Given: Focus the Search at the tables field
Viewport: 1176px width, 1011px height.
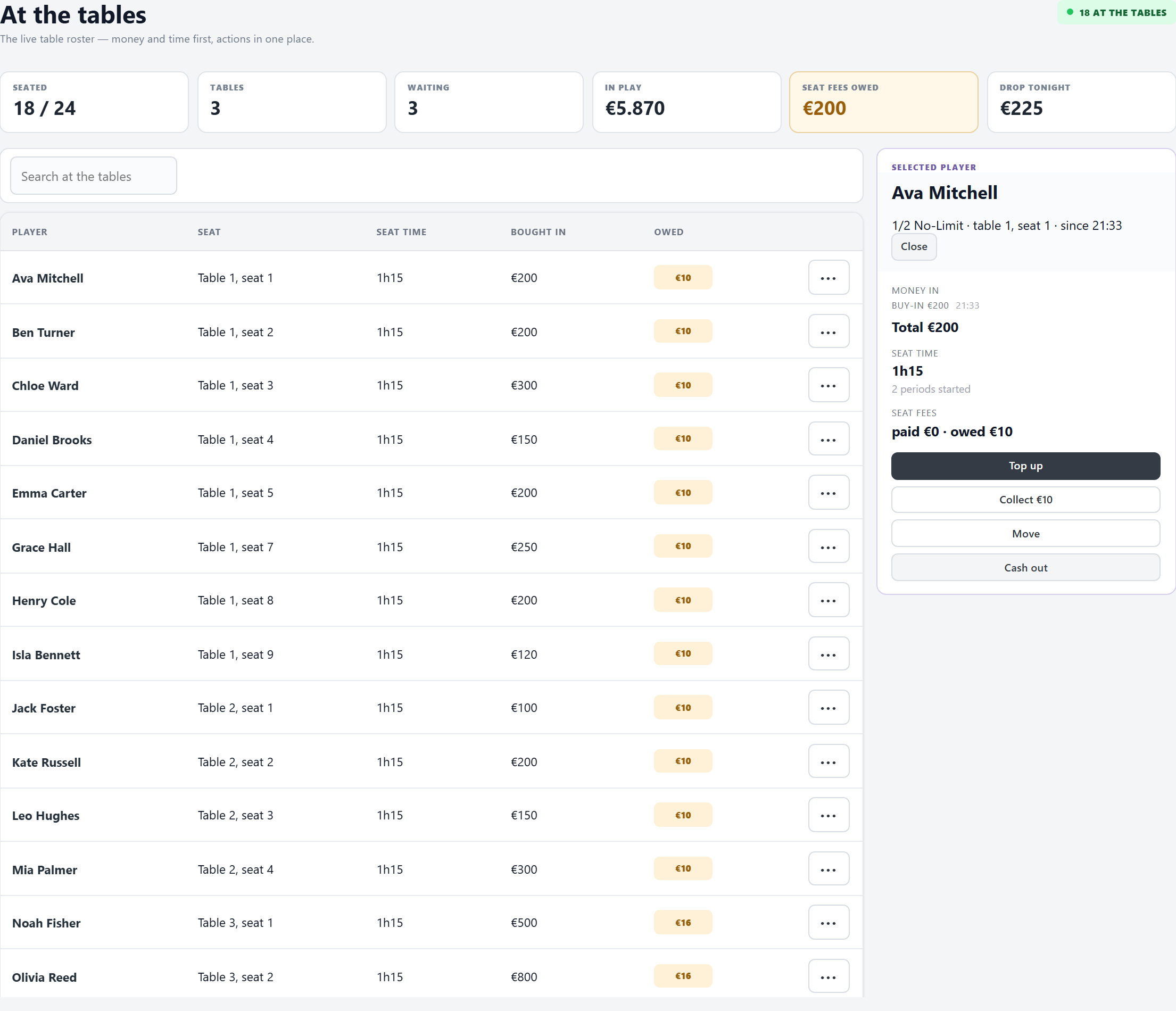Looking at the screenshot, I should [x=94, y=176].
